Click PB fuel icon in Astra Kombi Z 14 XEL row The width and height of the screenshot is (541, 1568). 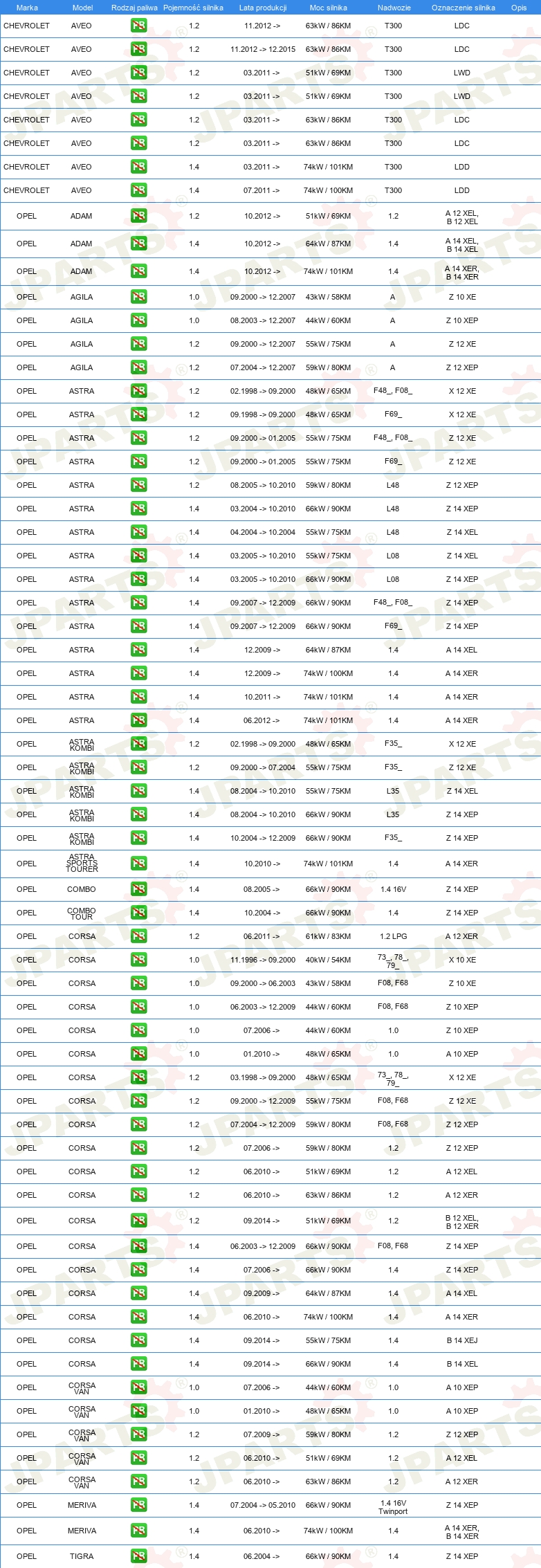pyautogui.click(x=138, y=791)
